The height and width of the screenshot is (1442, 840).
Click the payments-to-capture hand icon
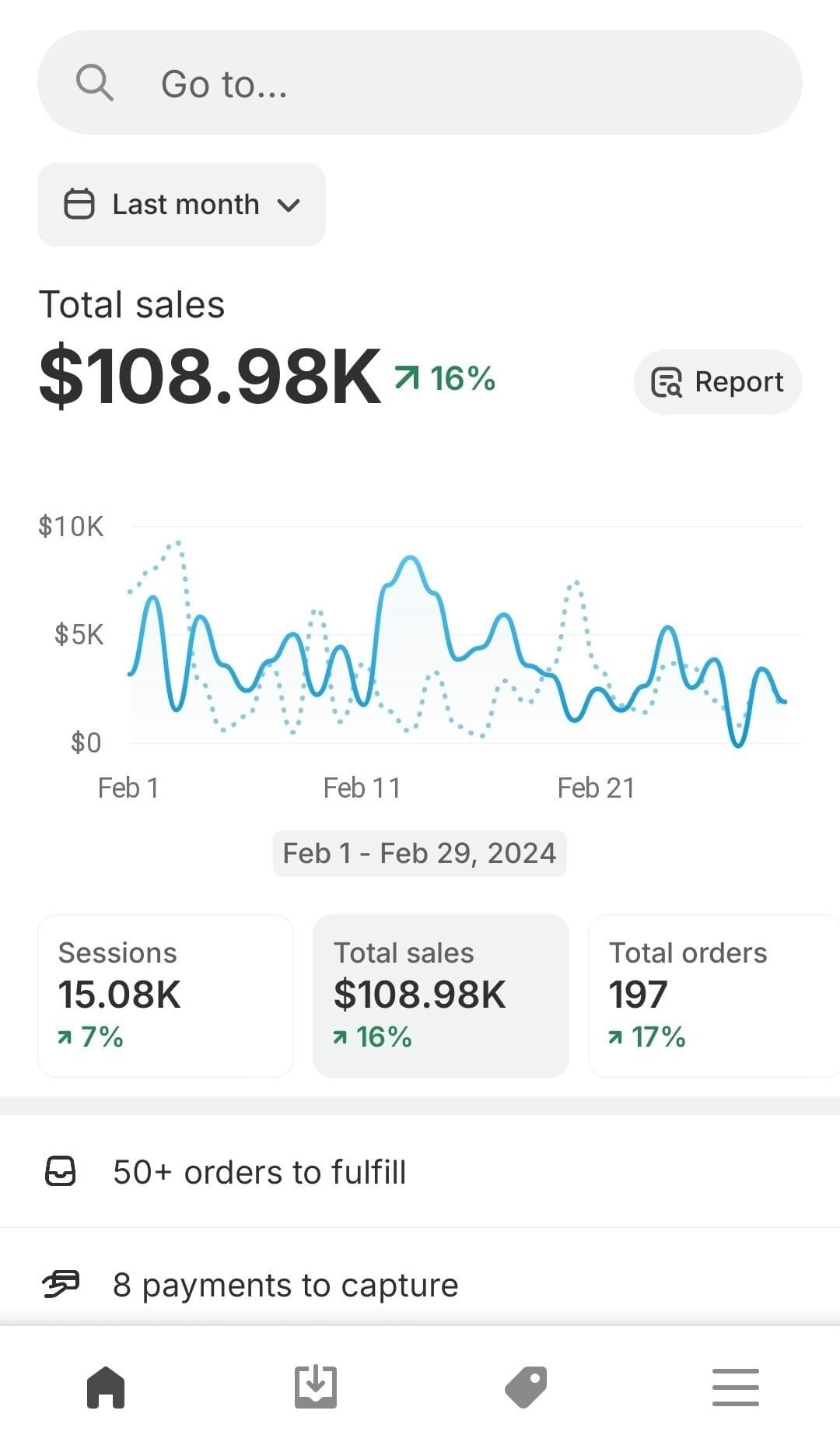pyautogui.click(x=61, y=1284)
